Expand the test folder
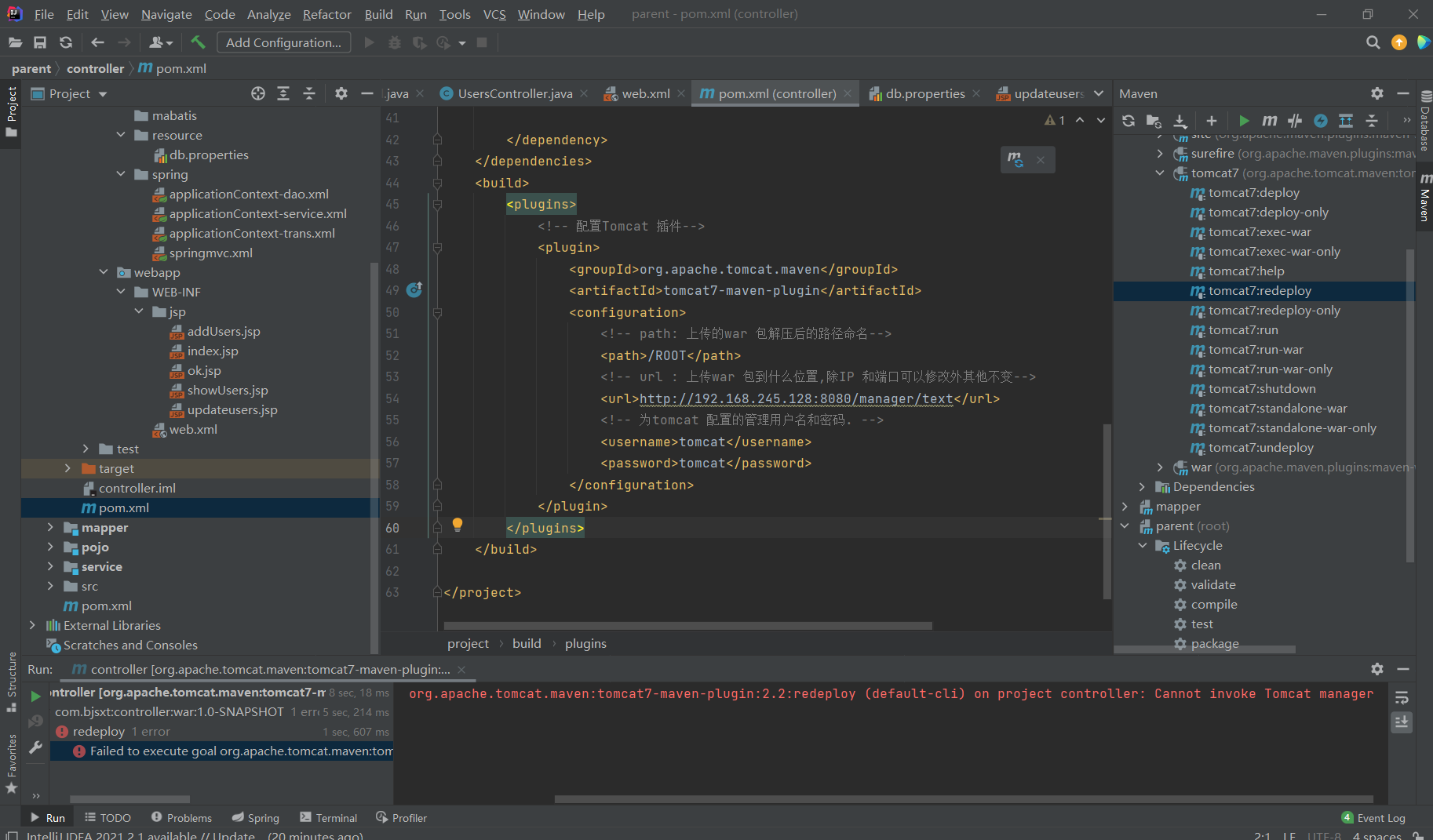Screen dimensions: 1433x840 coord(86,449)
